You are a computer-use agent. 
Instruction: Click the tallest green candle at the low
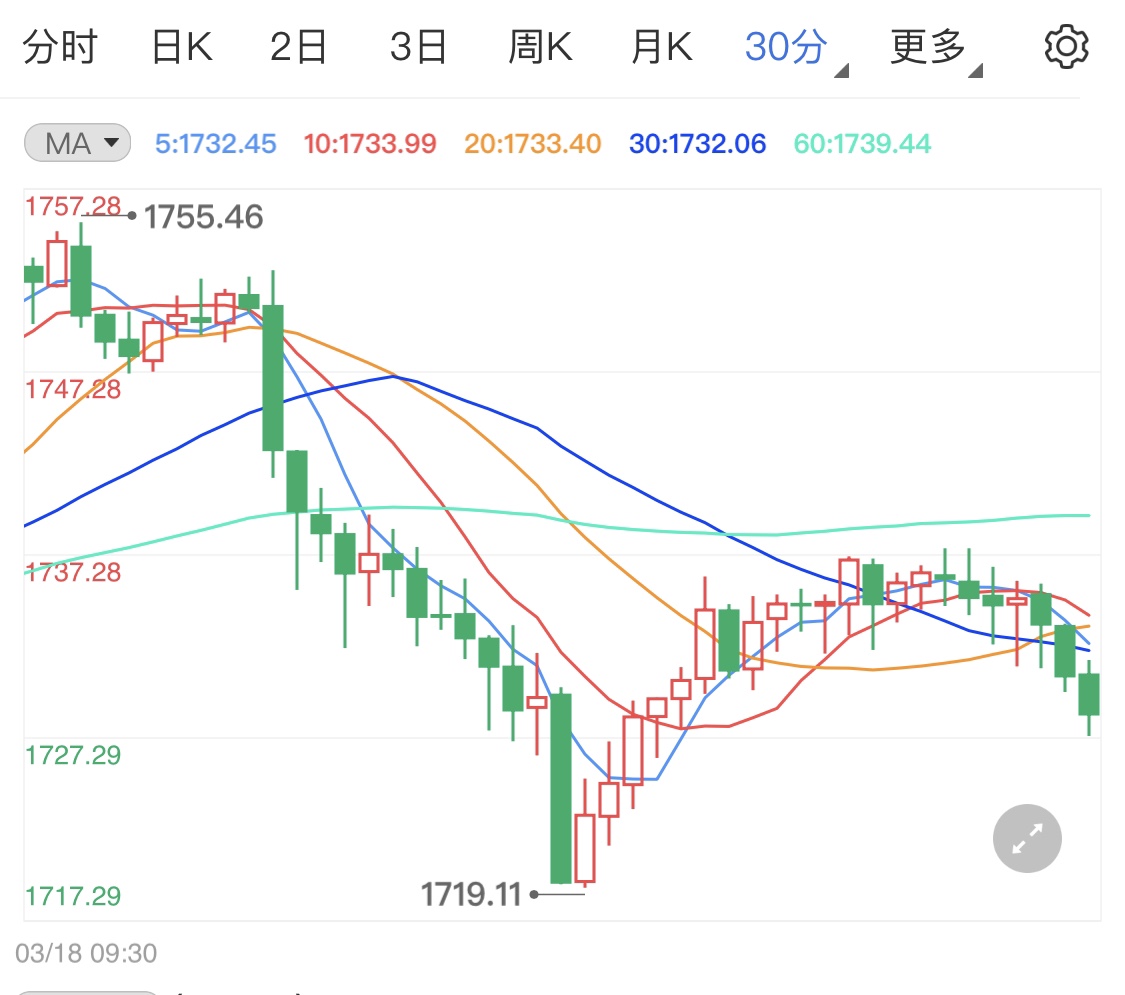tap(561, 788)
